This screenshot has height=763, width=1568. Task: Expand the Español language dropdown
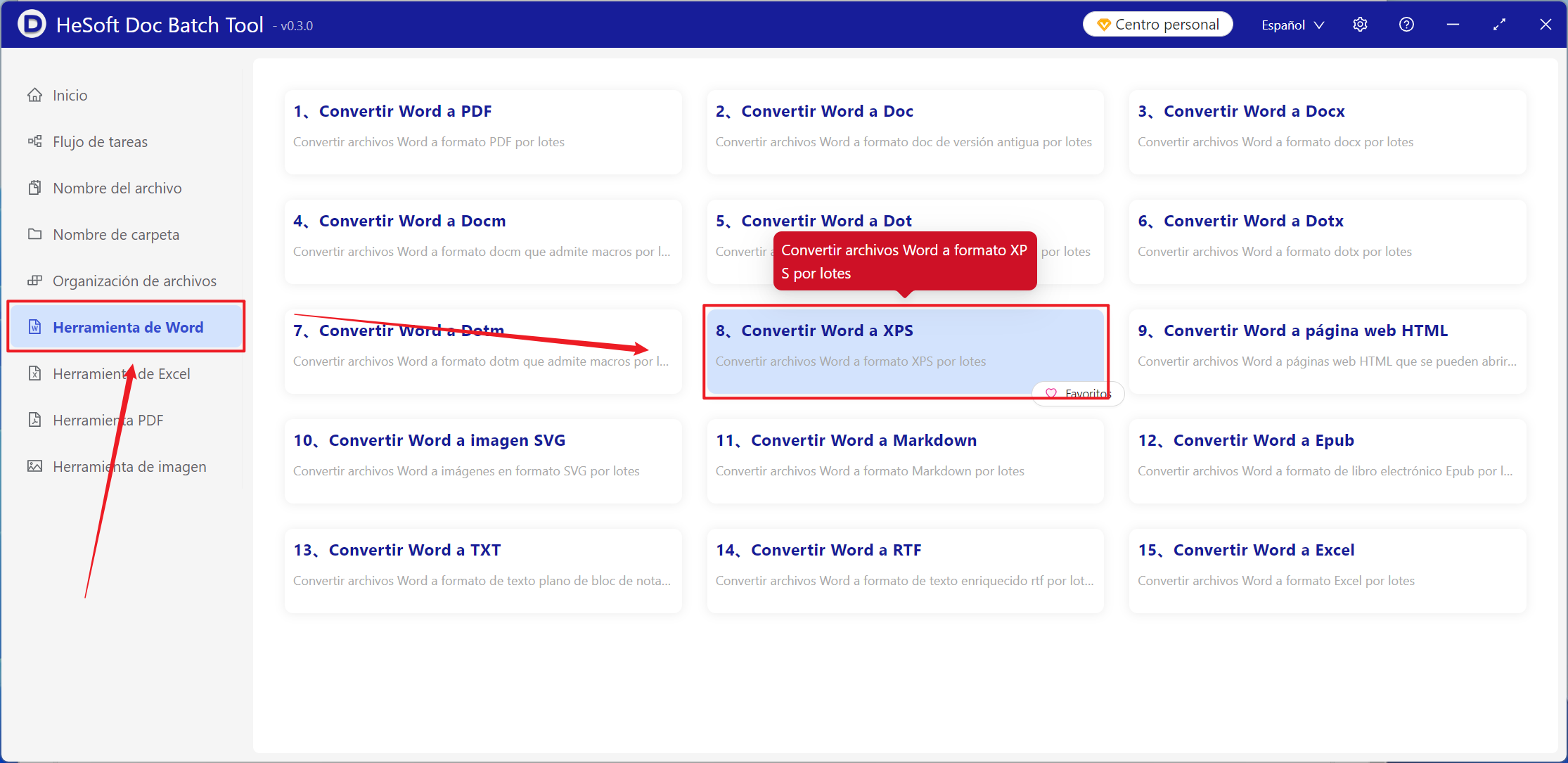1293,25
